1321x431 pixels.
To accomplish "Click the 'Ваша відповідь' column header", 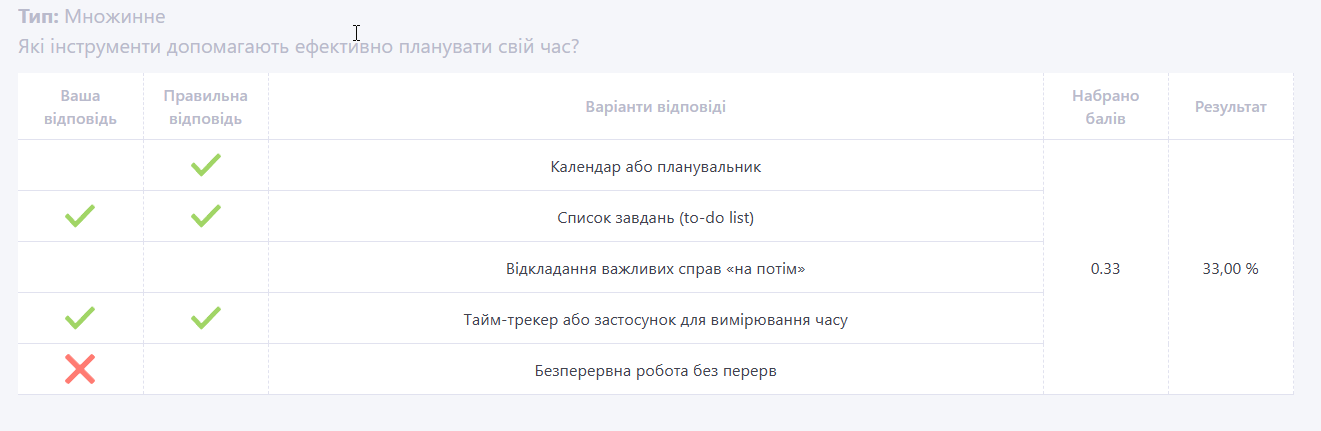I will point(80,107).
